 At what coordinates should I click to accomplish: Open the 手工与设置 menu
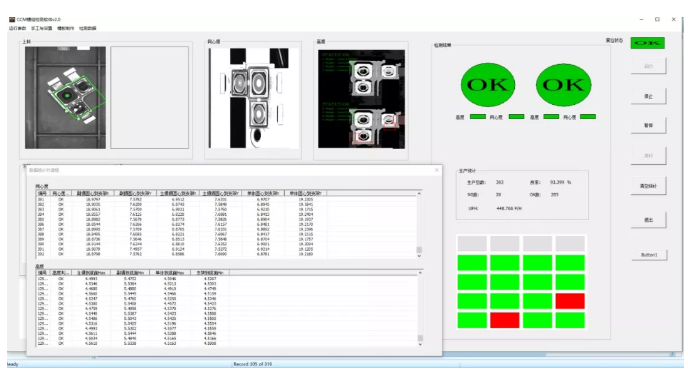(41, 28)
